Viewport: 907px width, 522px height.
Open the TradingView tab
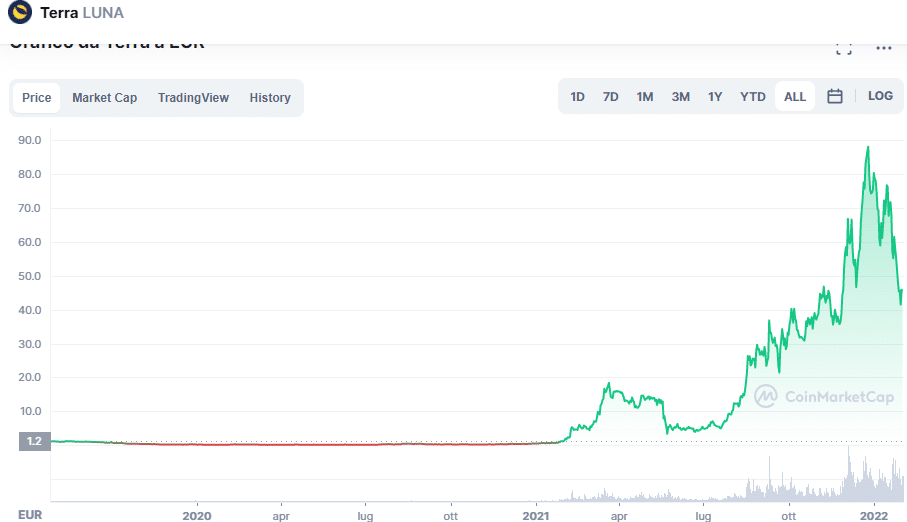pos(193,97)
